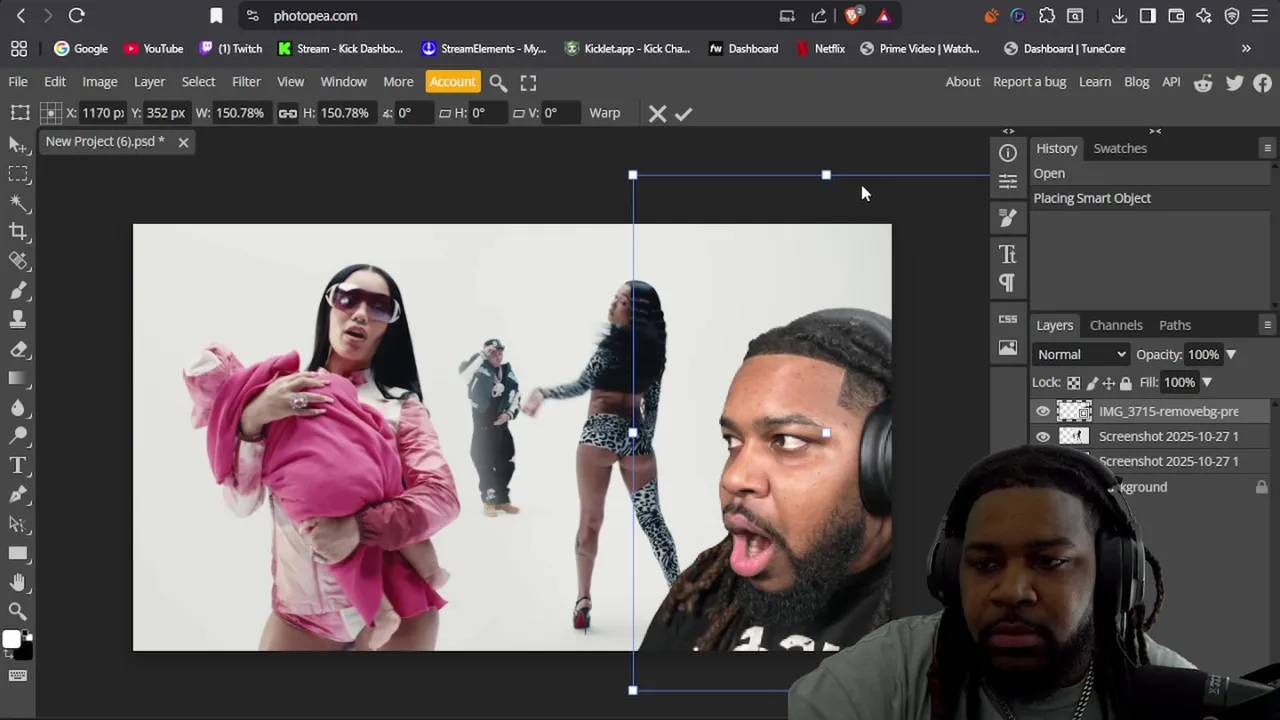Cancel transform with the X icon

(657, 114)
